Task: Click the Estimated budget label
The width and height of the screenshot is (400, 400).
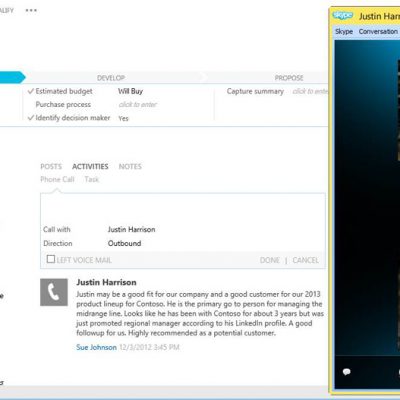Action: [x=64, y=91]
